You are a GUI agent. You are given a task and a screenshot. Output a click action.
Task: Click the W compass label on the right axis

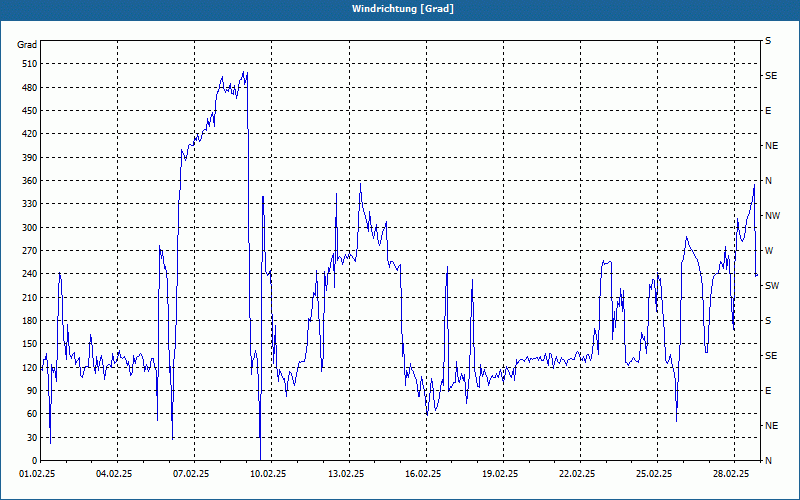(769, 251)
